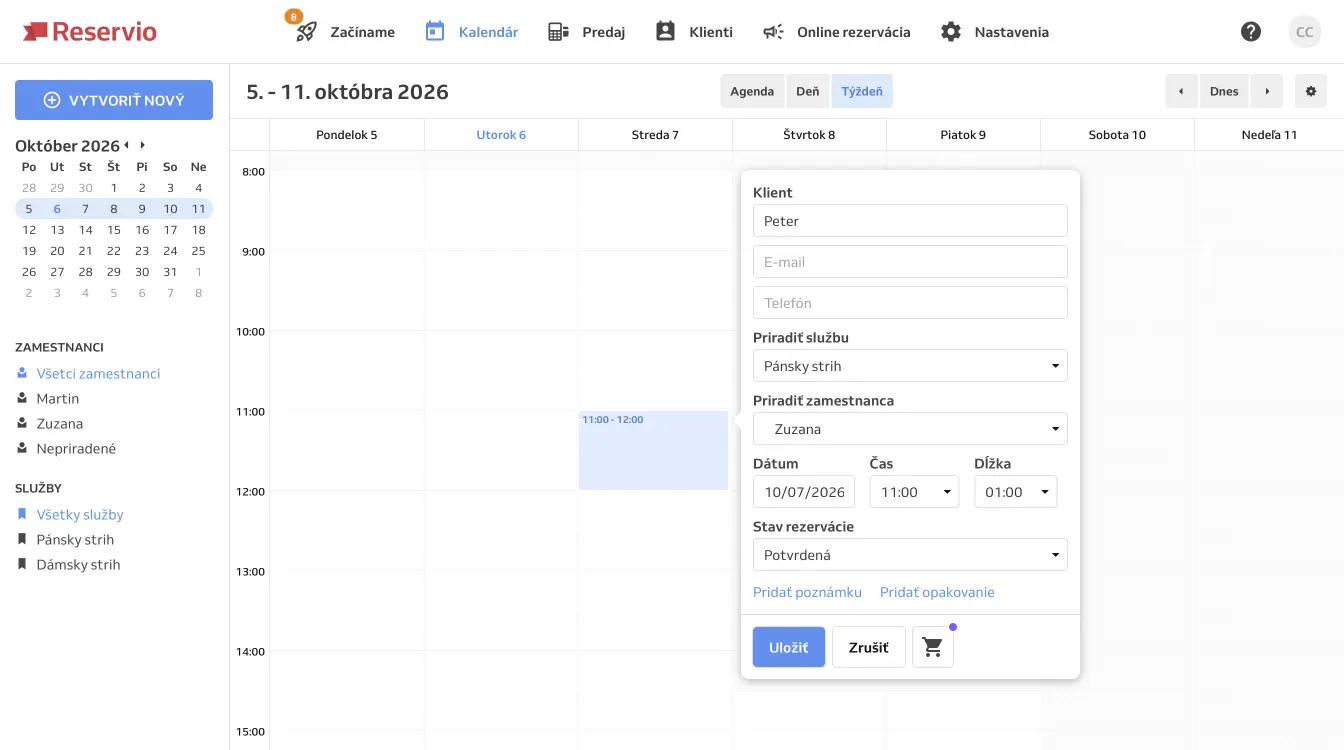1344x750 pixels.
Task: Jump to today with Dnes button
Action: [1224, 91]
